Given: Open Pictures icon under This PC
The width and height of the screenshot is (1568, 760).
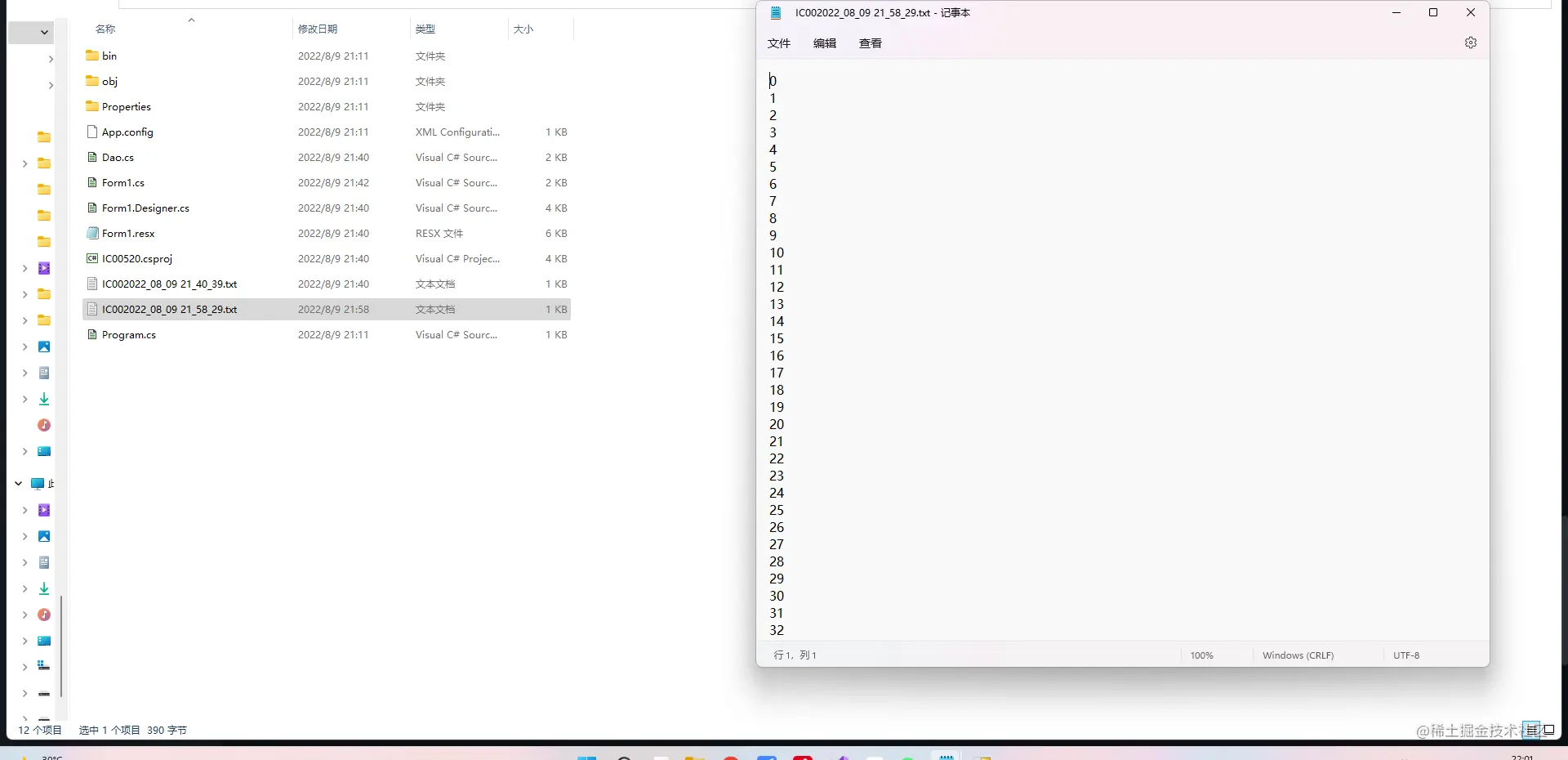Looking at the screenshot, I should tap(44, 536).
